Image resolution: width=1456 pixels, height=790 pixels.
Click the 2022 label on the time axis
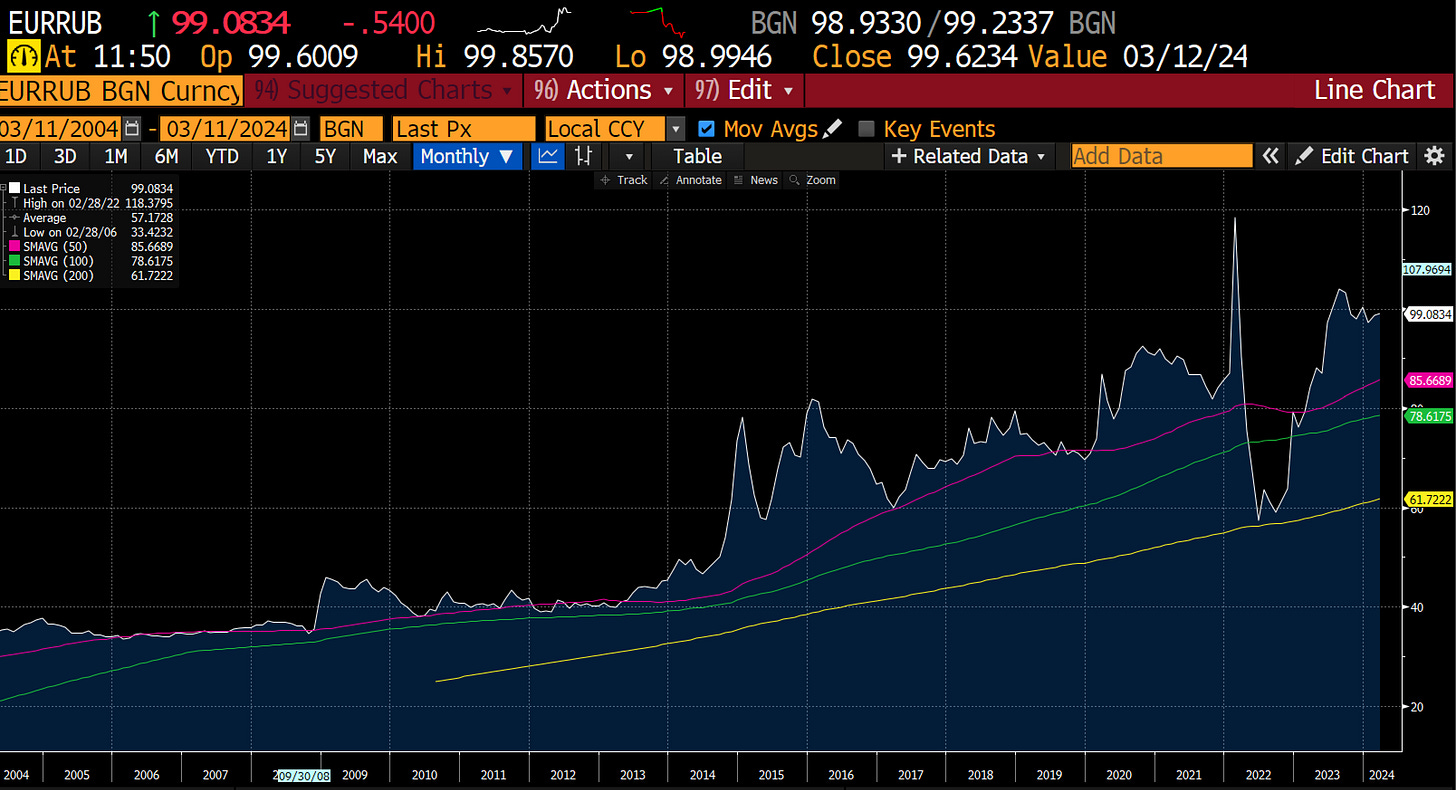pyautogui.click(x=1257, y=775)
